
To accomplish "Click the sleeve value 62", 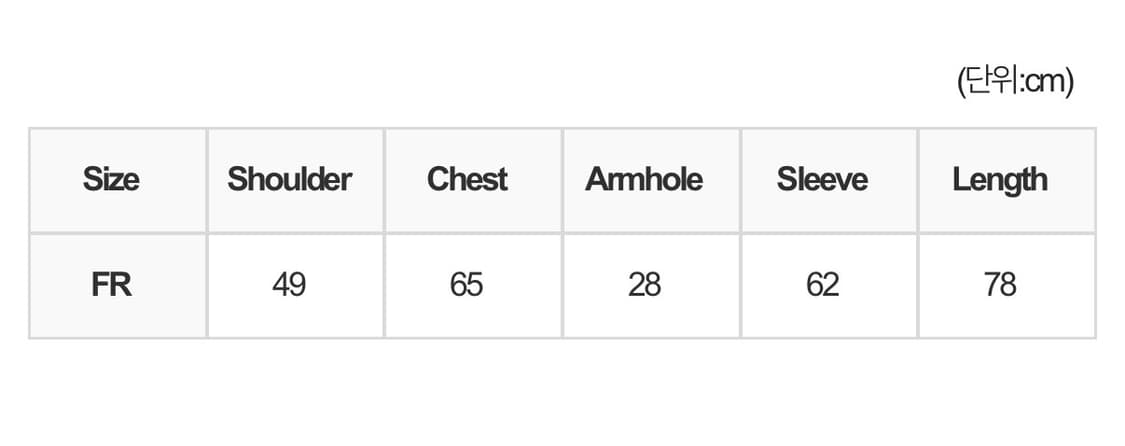I will [822, 285].
